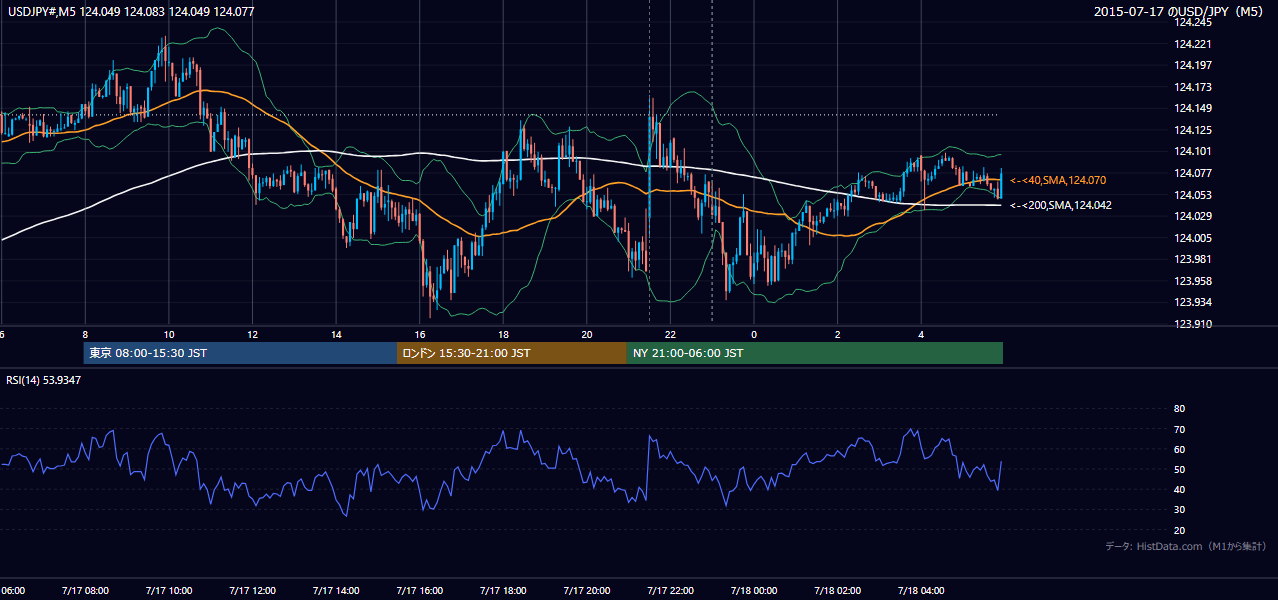Click the 7/17 08:00 time axis label
This screenshot has height=600, width=1278.
tap(85, 591)
